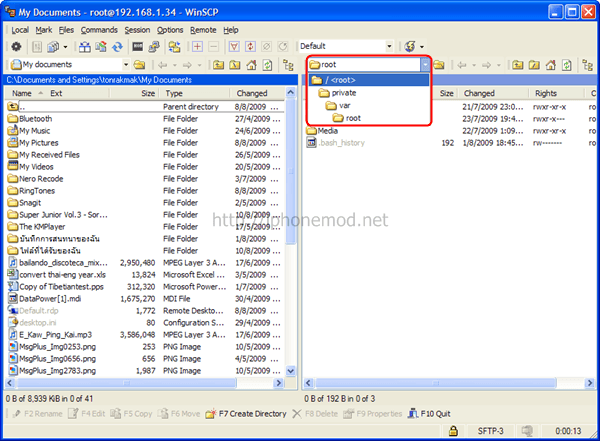Select the Bluetooth folder in local panel
Viewport: 600px width, 441px height.
pos(30,119)
